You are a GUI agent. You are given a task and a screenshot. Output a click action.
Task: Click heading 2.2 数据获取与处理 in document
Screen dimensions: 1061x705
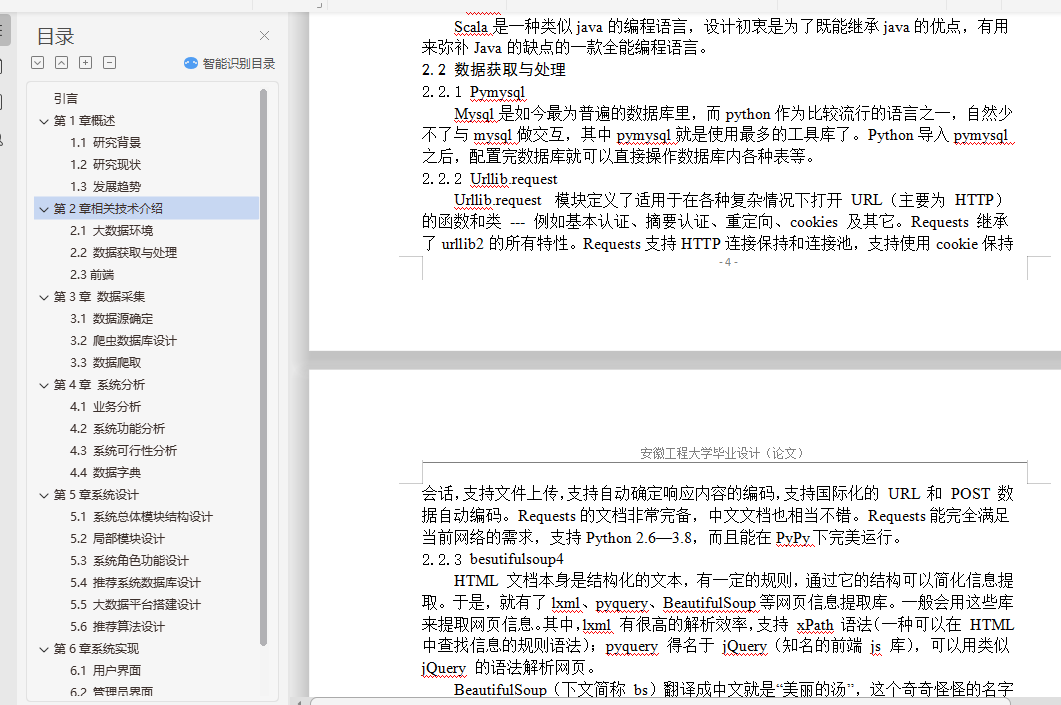[x=494, y=70]
